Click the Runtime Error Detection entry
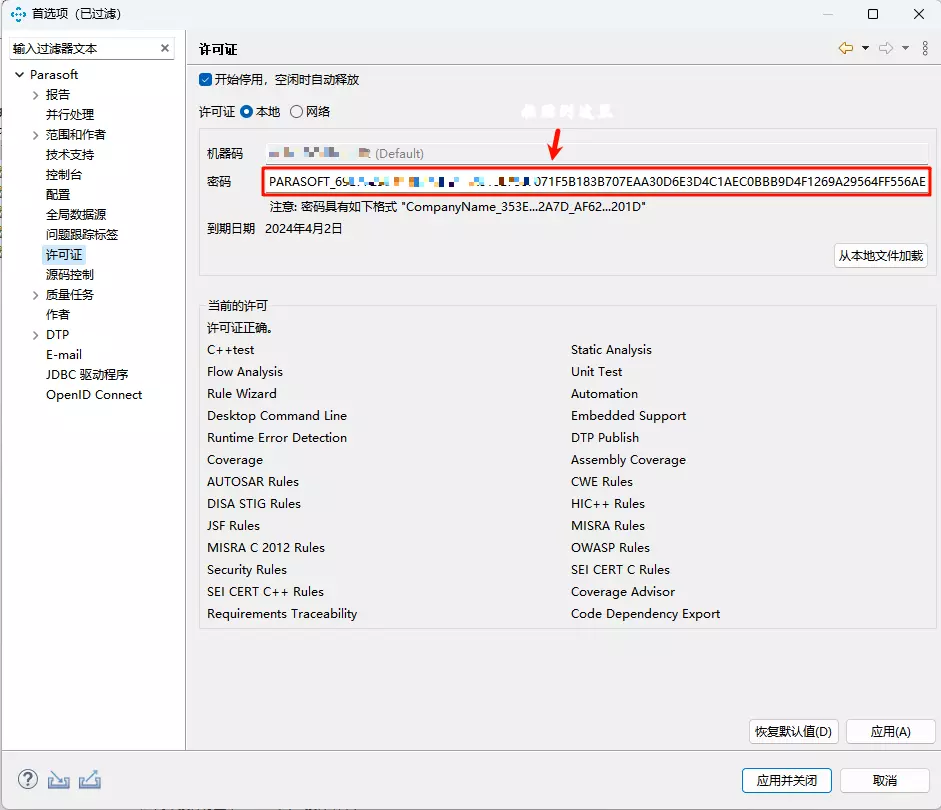Viewport: 941px width, 810px height. (x=277, y=438)
